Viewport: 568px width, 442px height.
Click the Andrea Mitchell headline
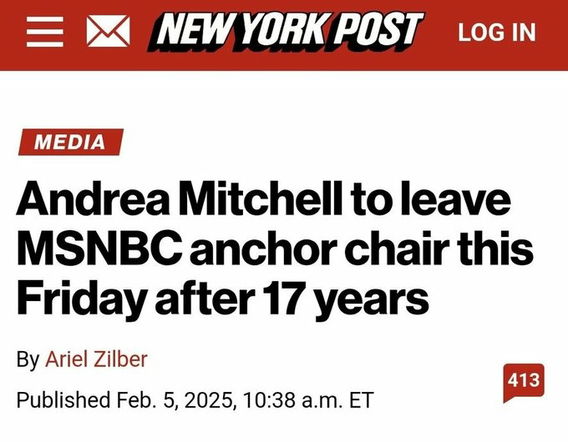coord(275,250)
